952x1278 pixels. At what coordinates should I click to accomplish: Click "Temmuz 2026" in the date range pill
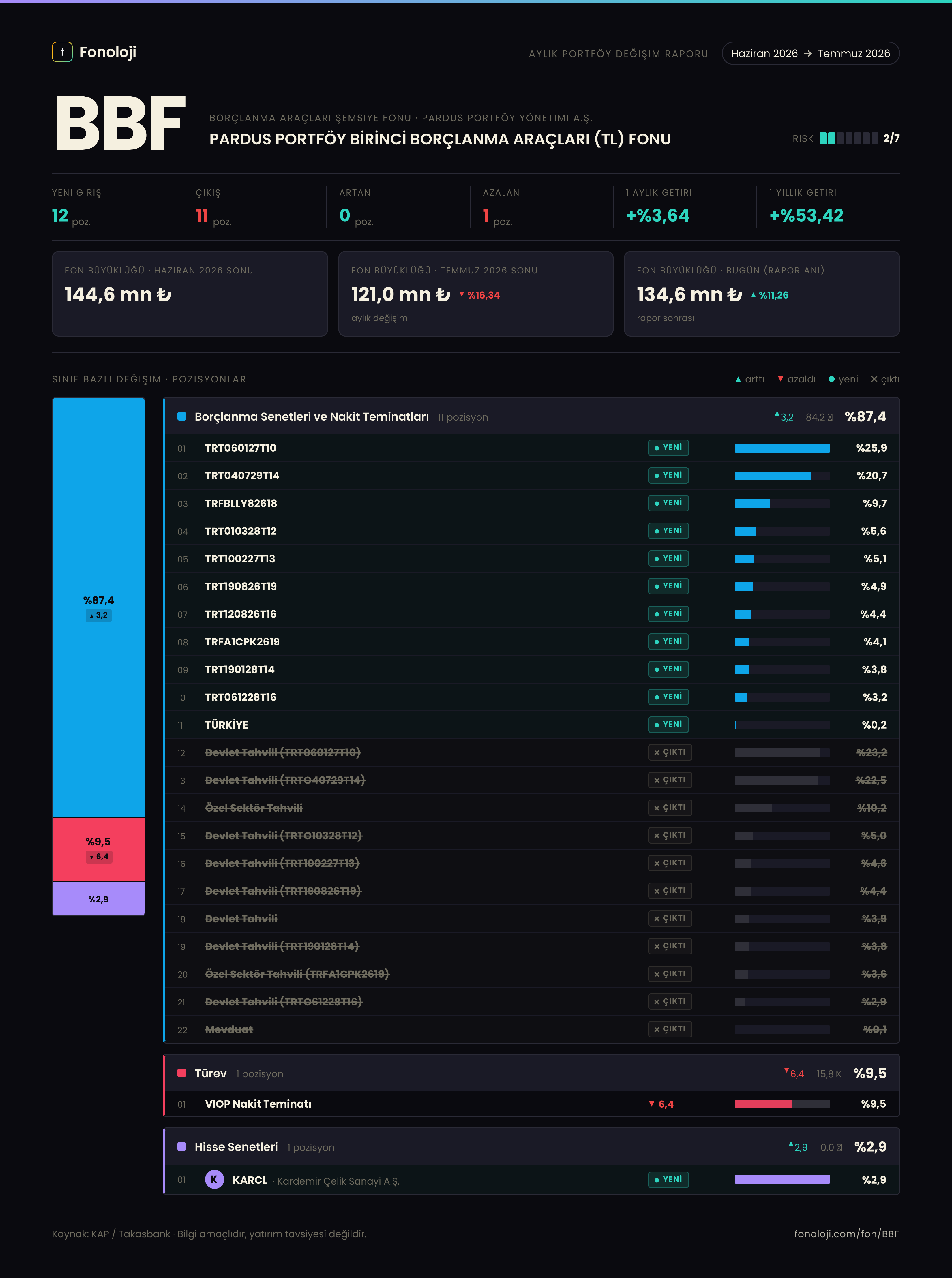[854, 54]
